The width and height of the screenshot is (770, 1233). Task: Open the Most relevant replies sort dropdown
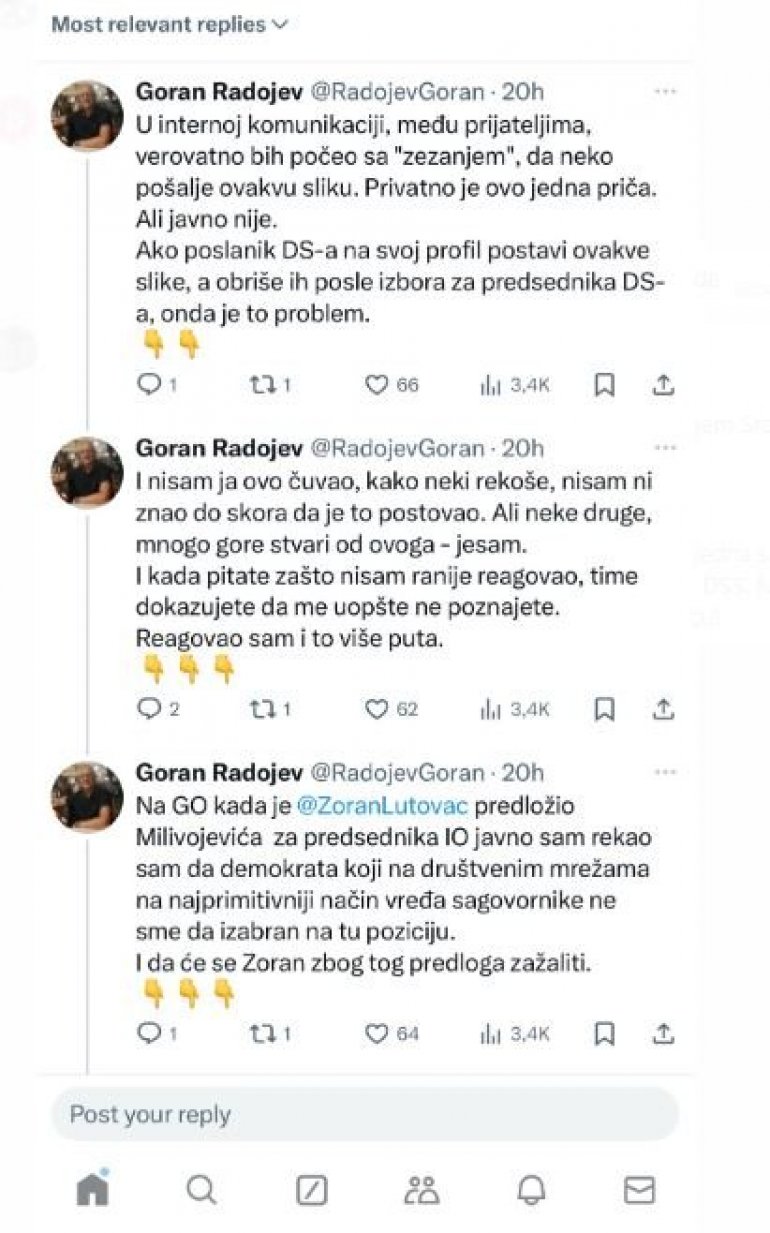[169, 24]
